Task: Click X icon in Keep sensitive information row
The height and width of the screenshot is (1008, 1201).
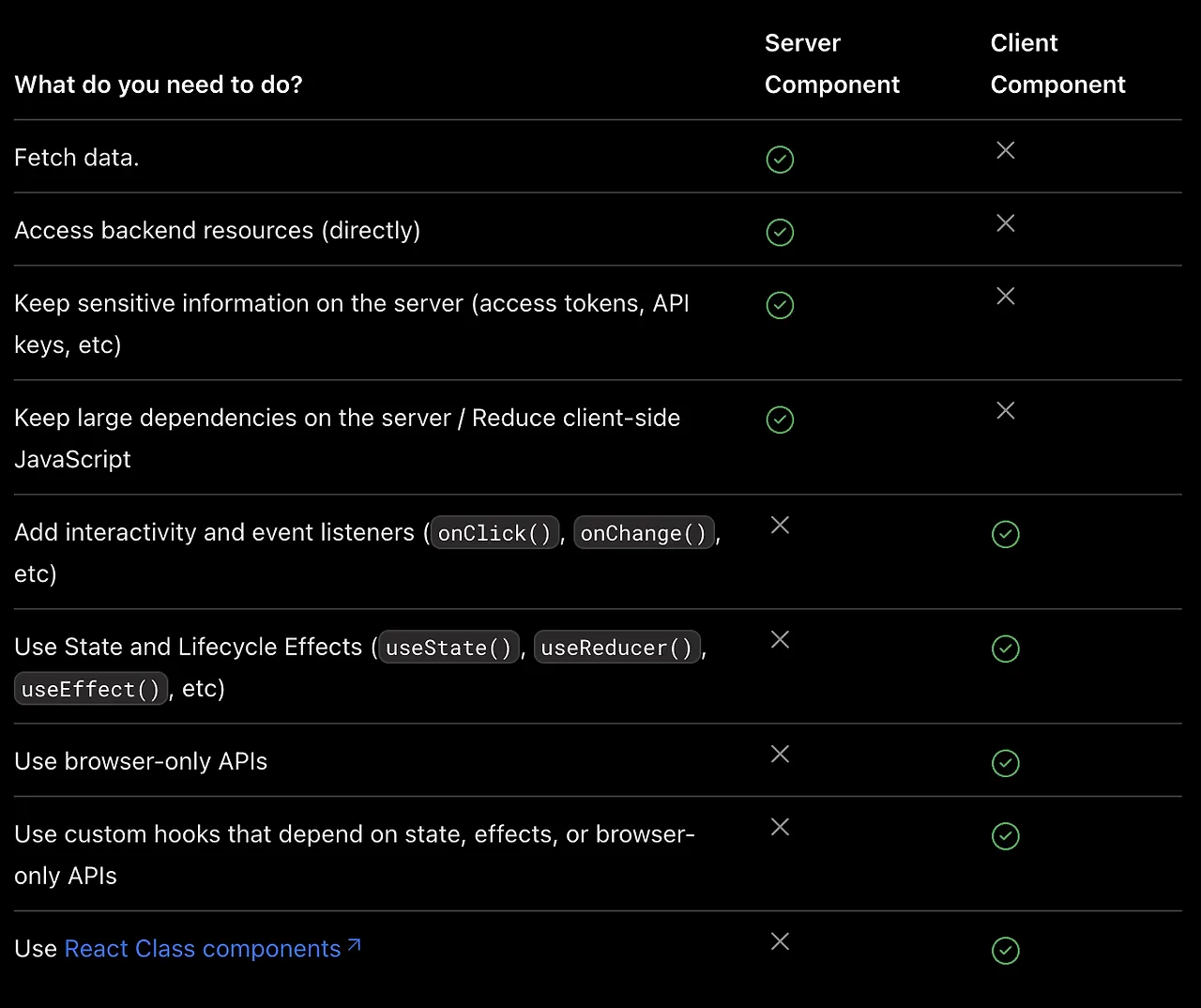Action: (1005, 297)
